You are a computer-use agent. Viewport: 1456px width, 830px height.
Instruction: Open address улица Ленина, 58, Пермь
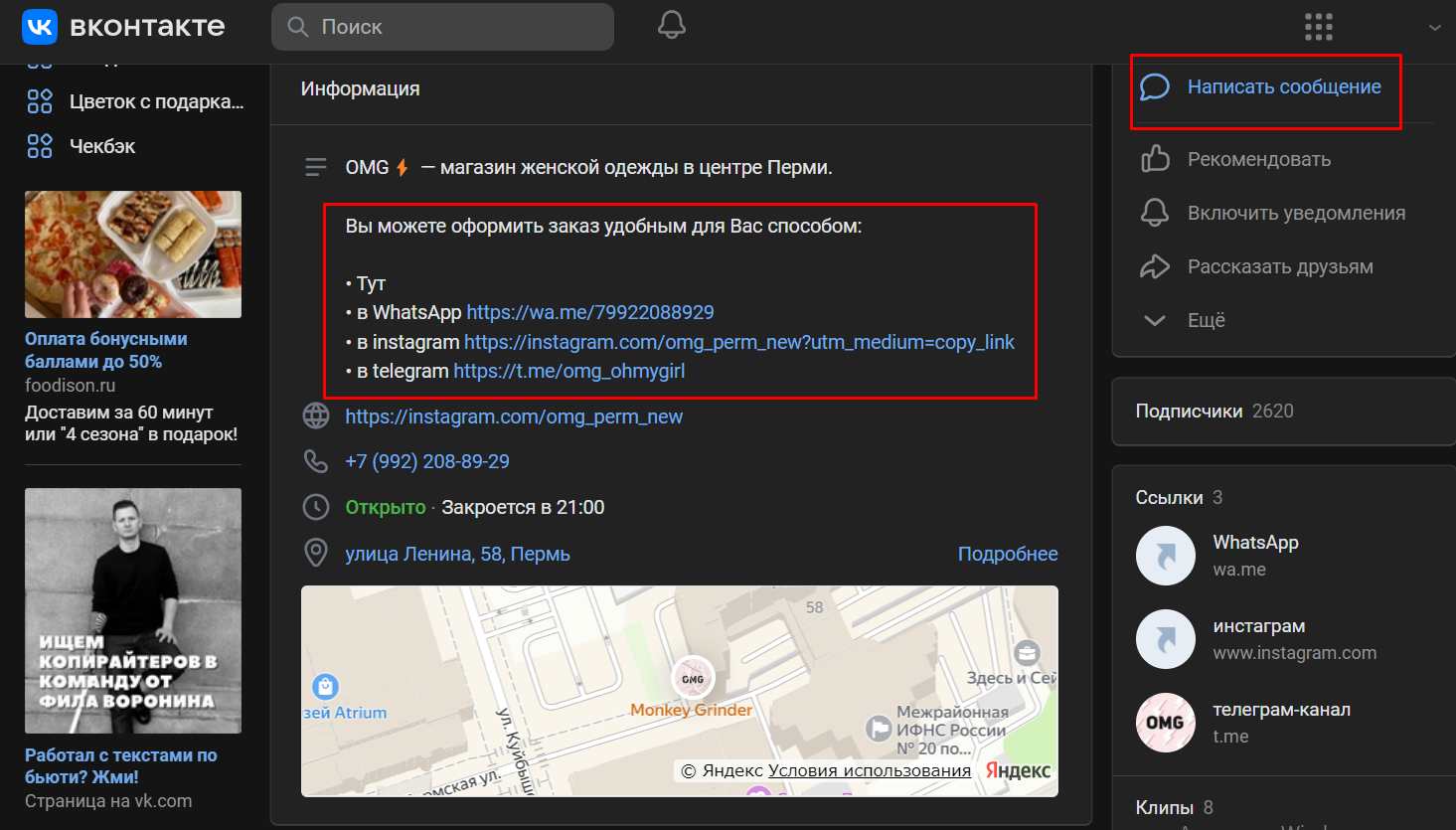(x=457, y=554)
